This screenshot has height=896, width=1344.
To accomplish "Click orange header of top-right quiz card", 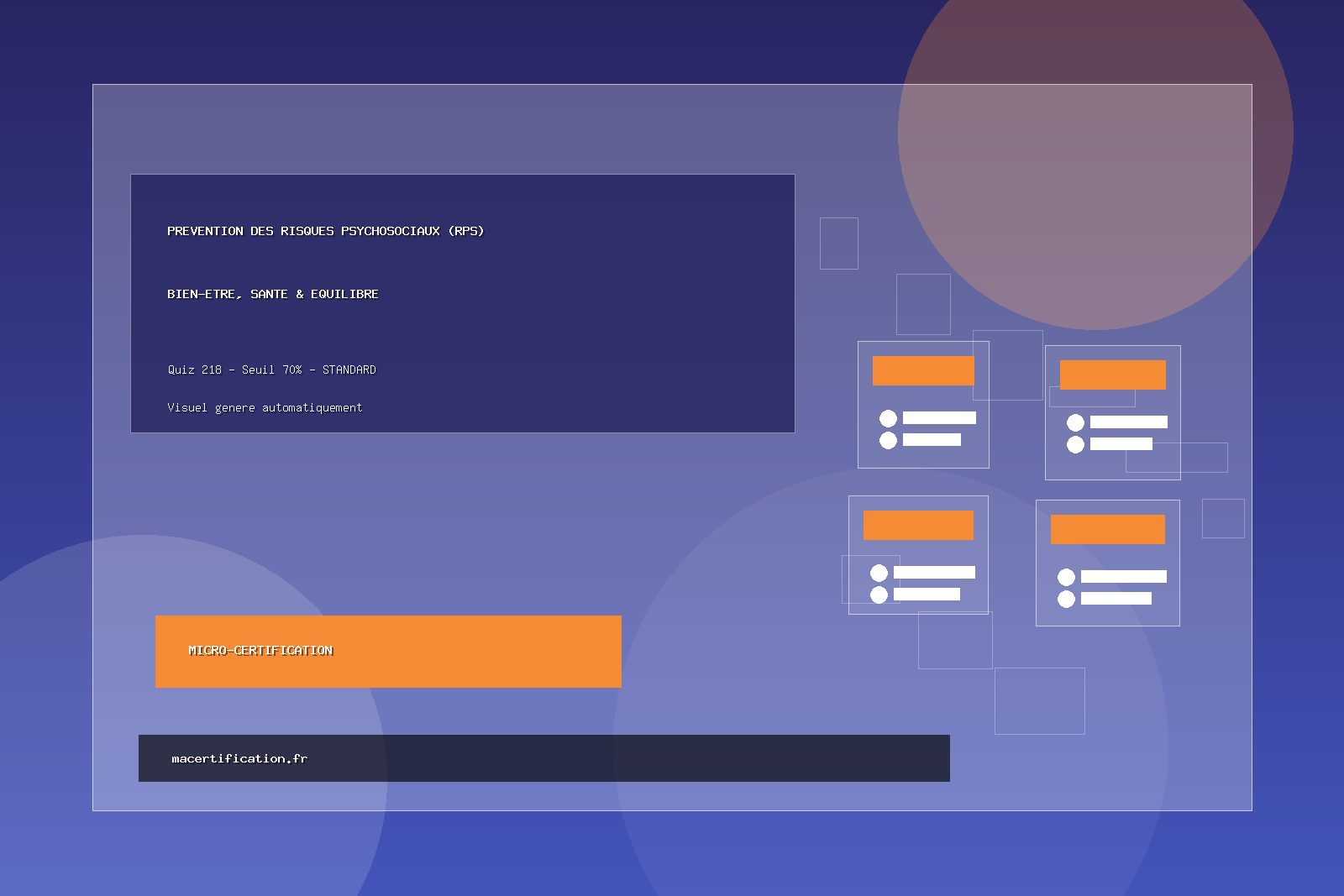I will [x=1112, y=375].
